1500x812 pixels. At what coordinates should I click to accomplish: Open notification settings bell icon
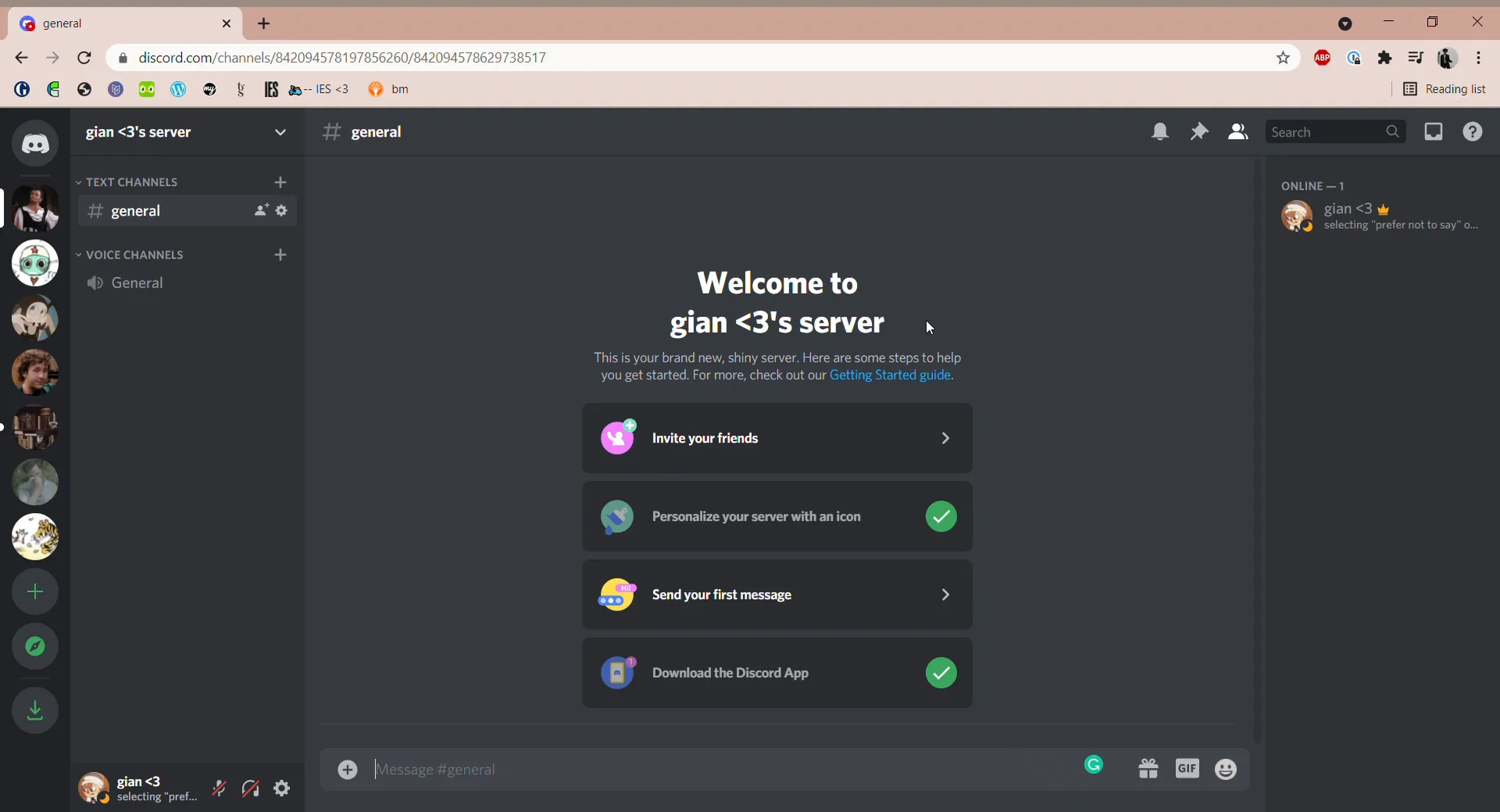coord(1160,132)
